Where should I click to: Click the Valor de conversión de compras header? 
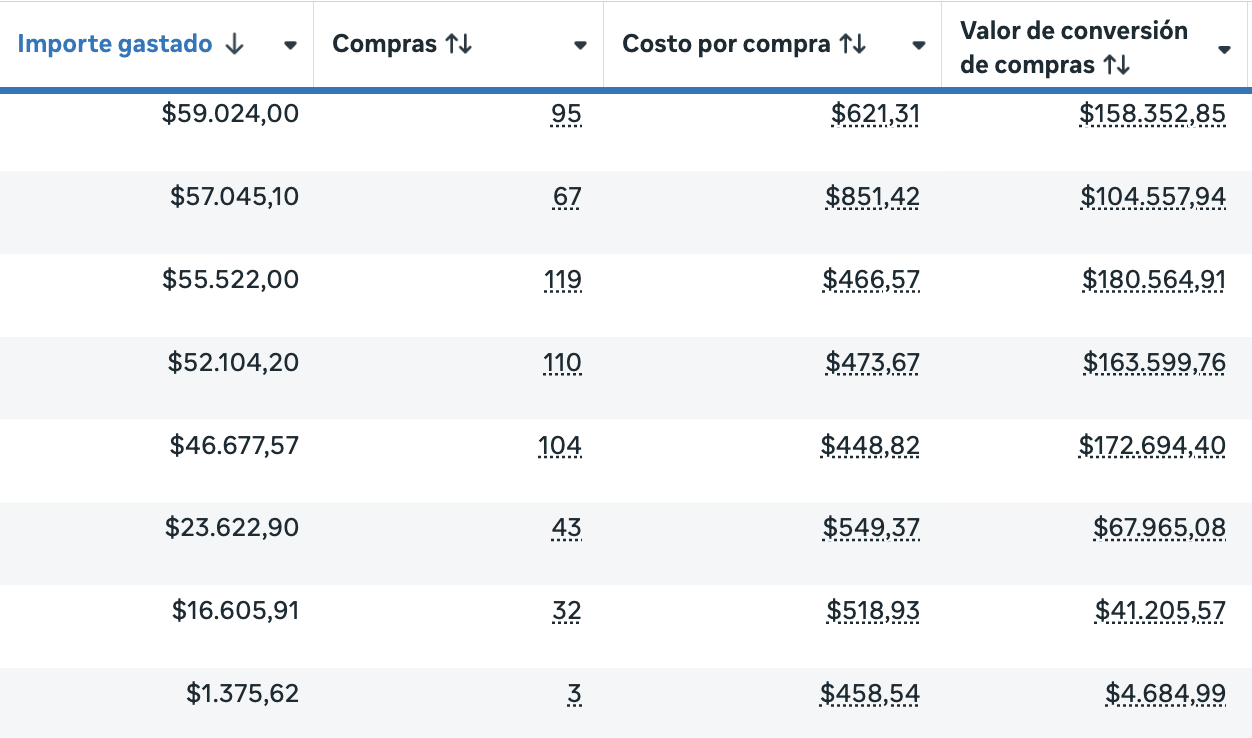pyautogui.click(x=1073, y=47)
